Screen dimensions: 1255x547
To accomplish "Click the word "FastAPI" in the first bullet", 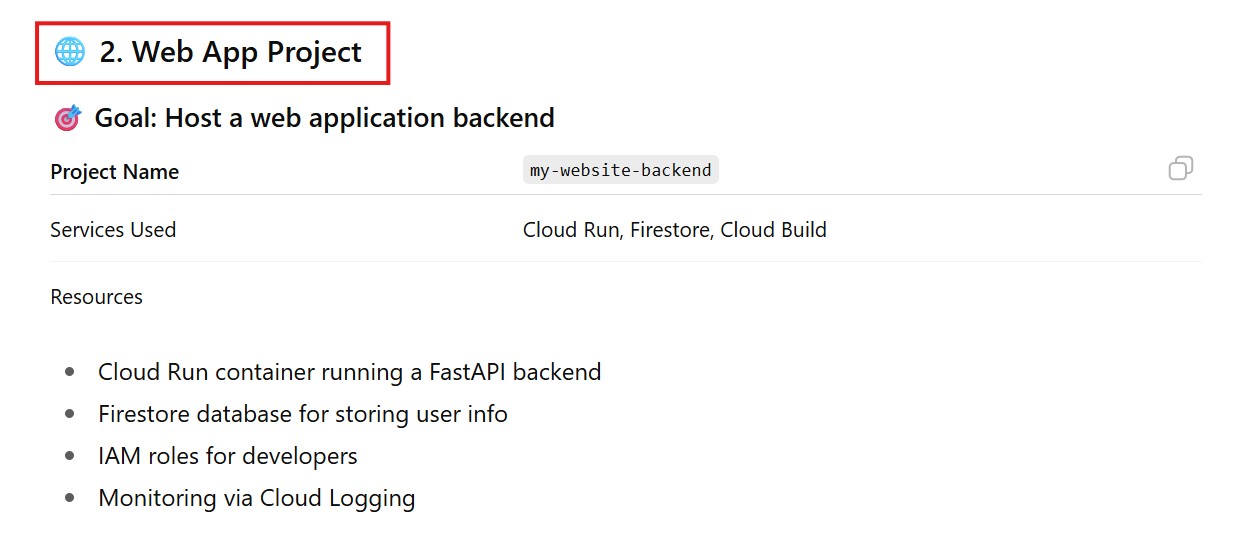I will click(x=470, y=372).
